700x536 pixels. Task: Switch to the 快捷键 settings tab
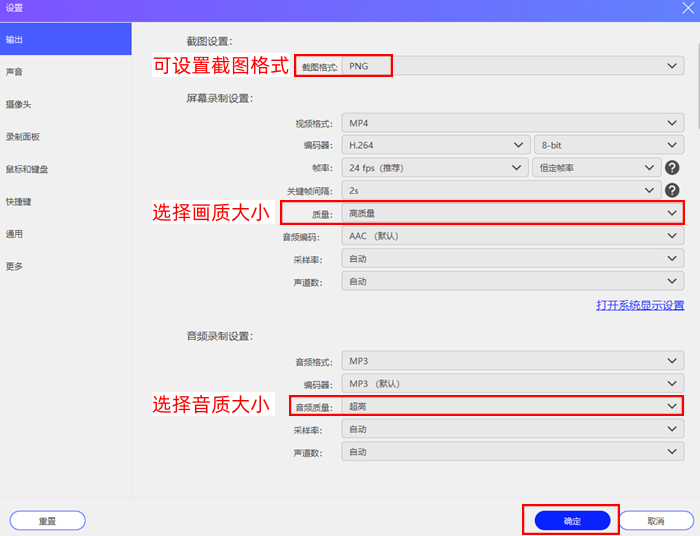point(66,202)
